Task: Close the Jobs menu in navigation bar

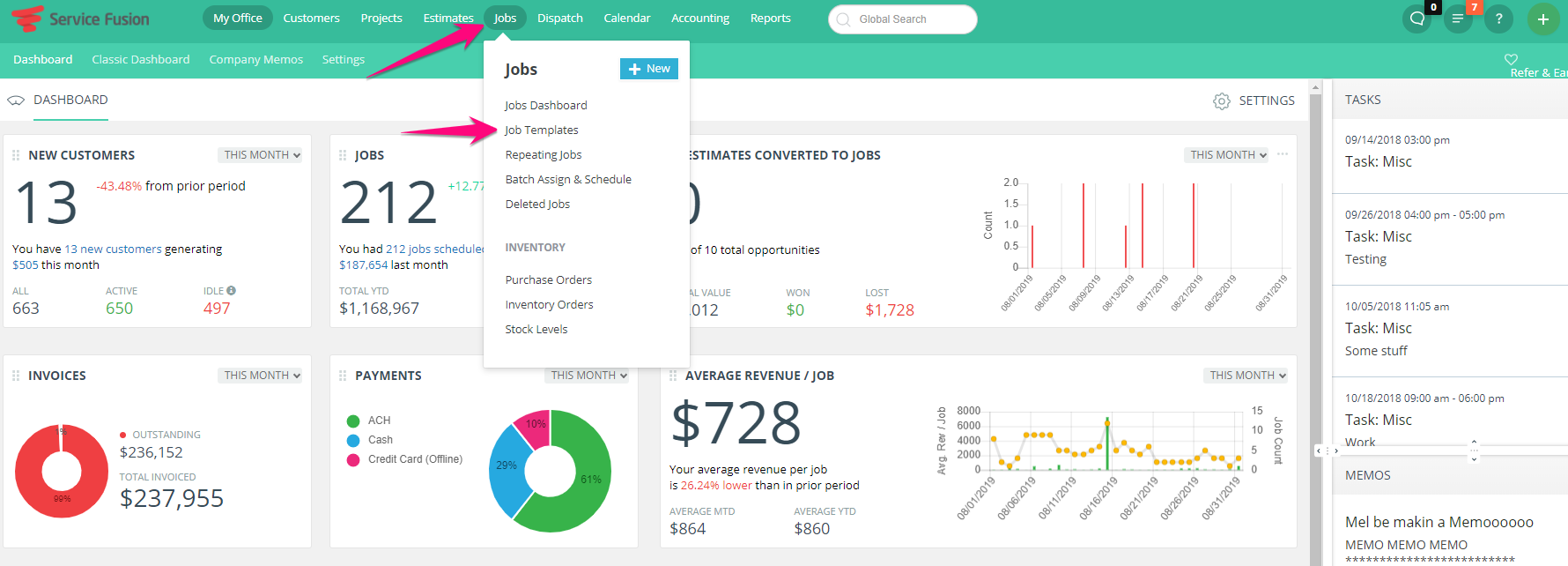Action: click(505, 19)
